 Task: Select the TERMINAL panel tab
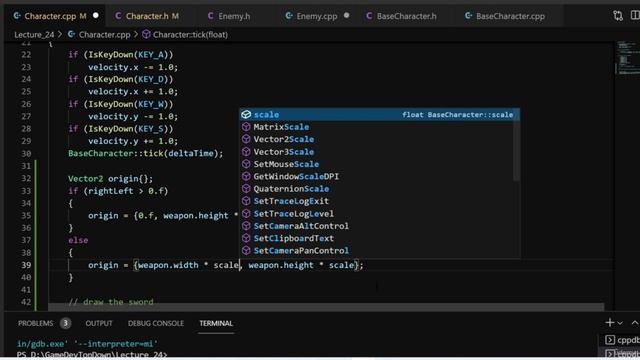tap(216, 323)
